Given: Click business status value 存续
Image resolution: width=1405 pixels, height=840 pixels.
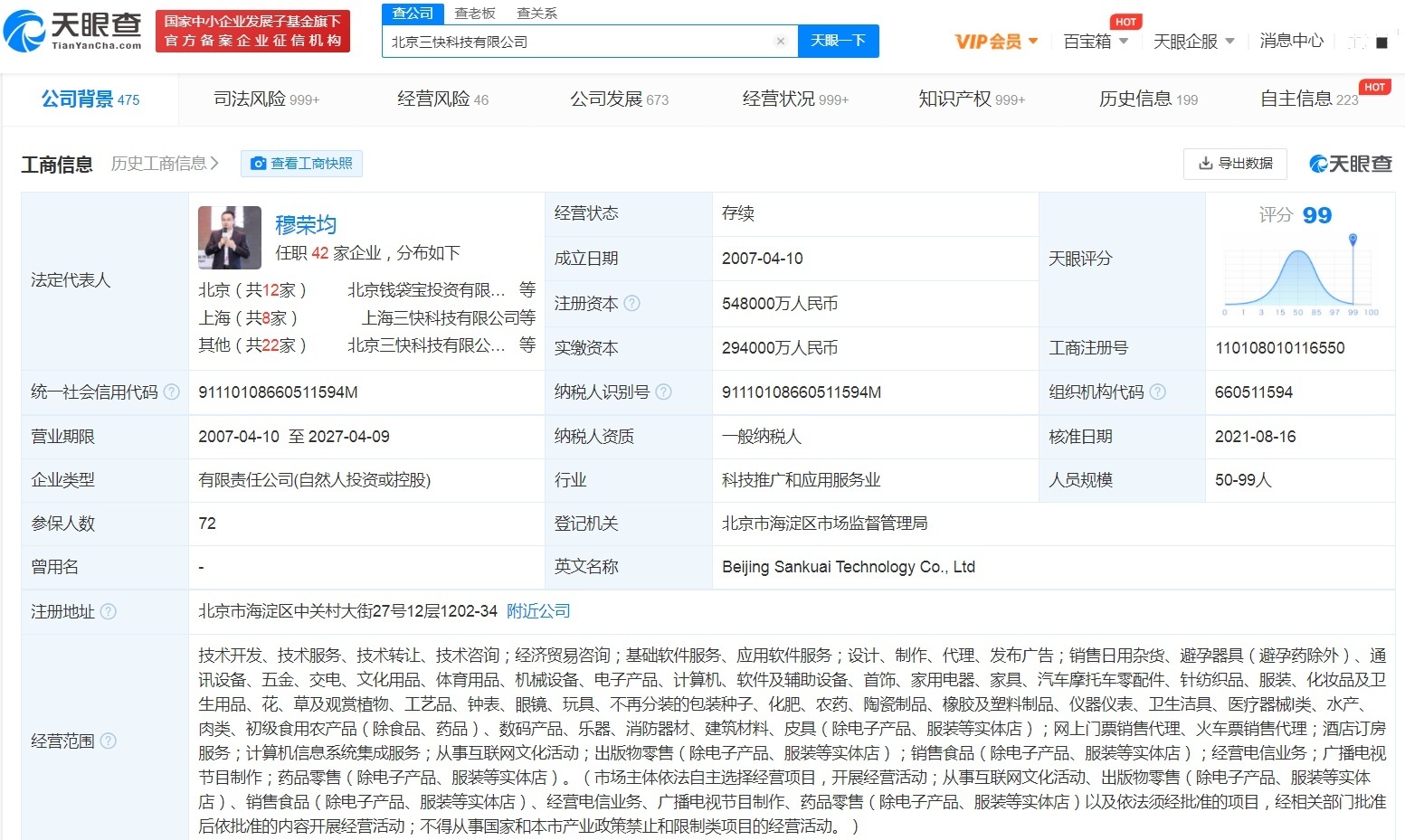Looking at the screenshot, I should [738, 213].
